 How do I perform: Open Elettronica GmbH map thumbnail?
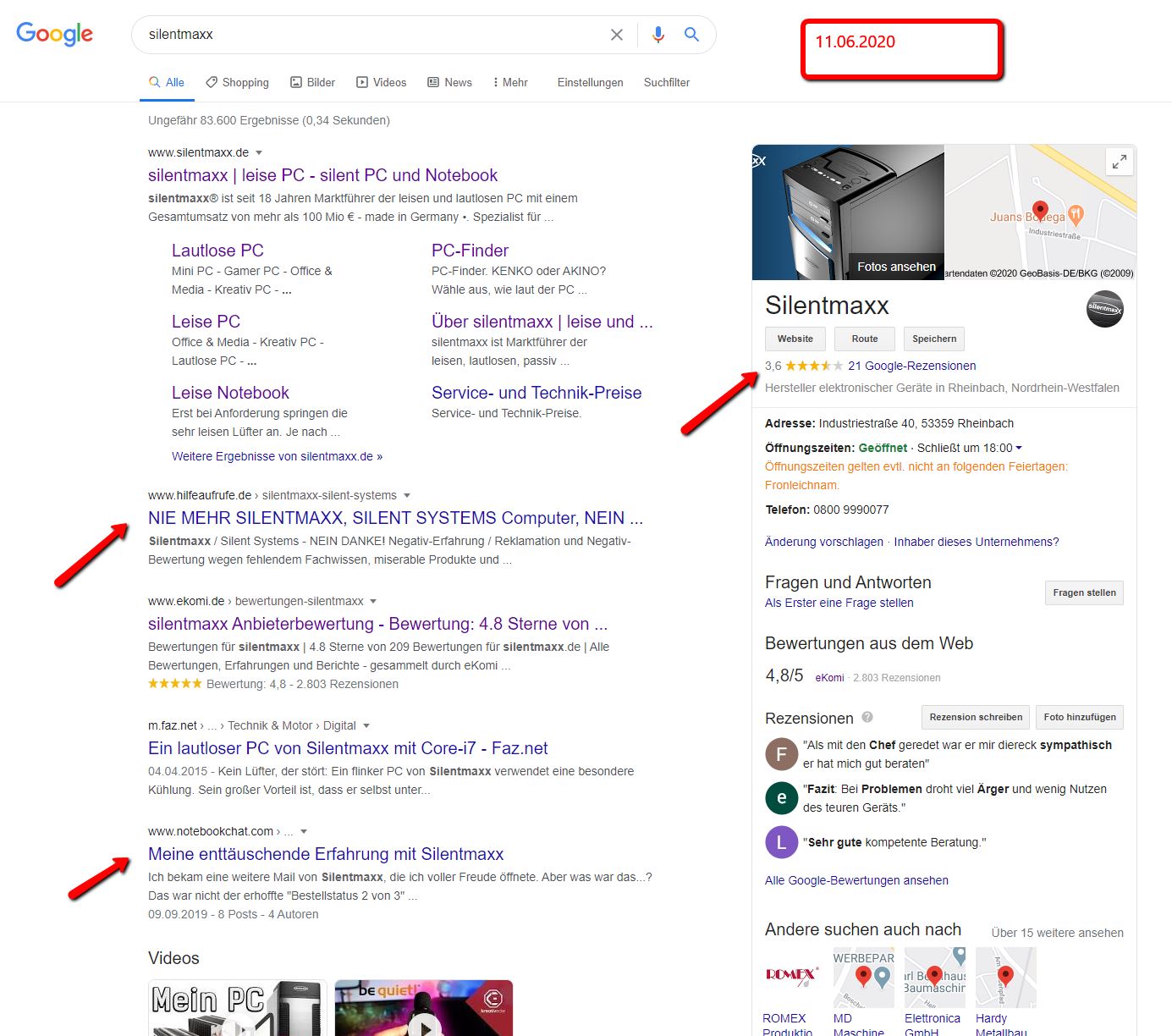pyautogui.click(x=935, y=977)
